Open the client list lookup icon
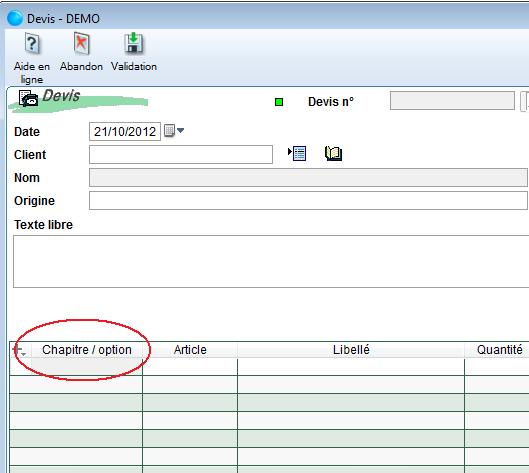The image size is (529, 473). (297, 154)
